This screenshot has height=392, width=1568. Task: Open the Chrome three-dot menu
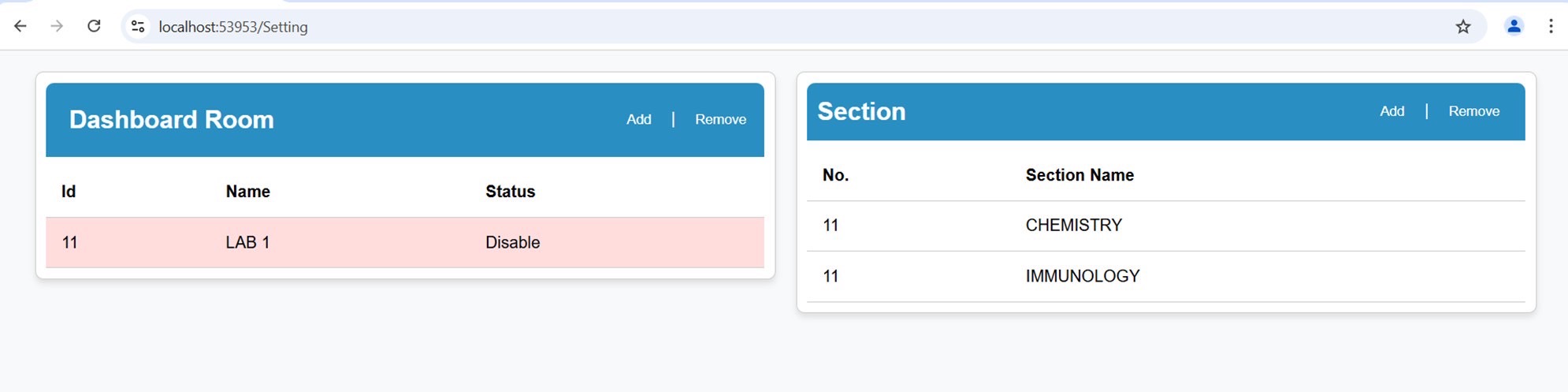pyautogui.click(x=1551, y=26)
